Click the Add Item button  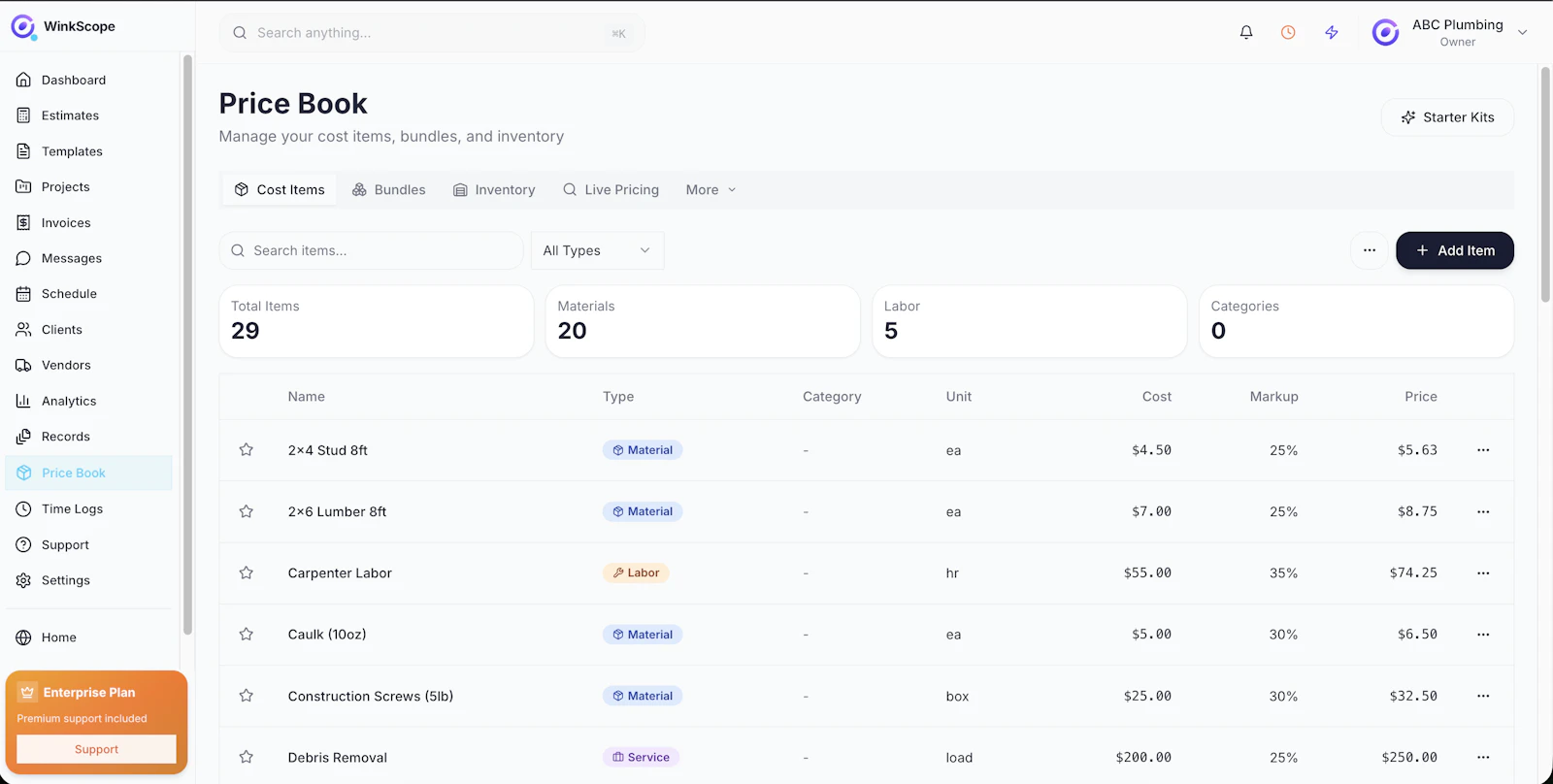[x=1454, y=250]
